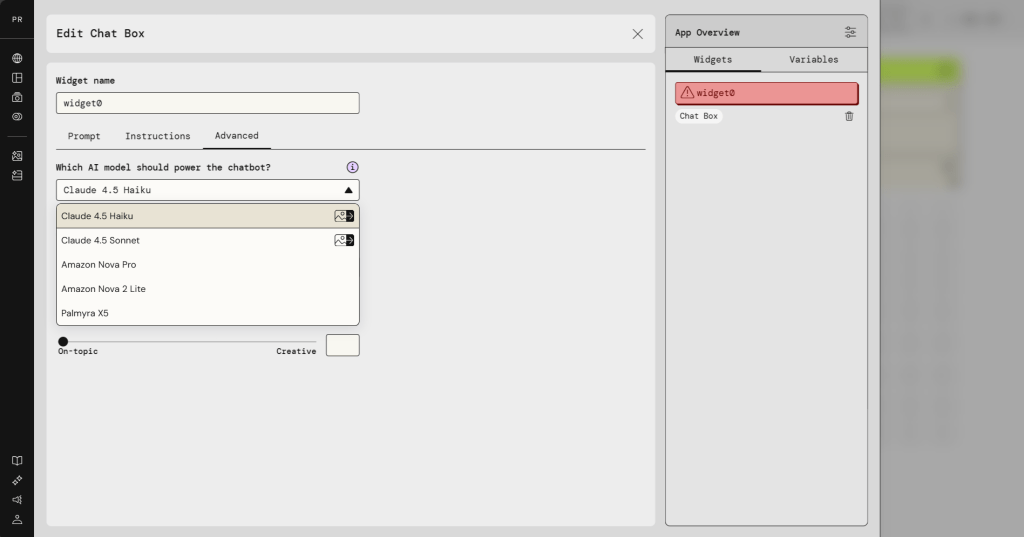Viewport: 1024px width, 537px height.
Task: Click the On-topic to Creative slider handle
Action: [63, 342]
